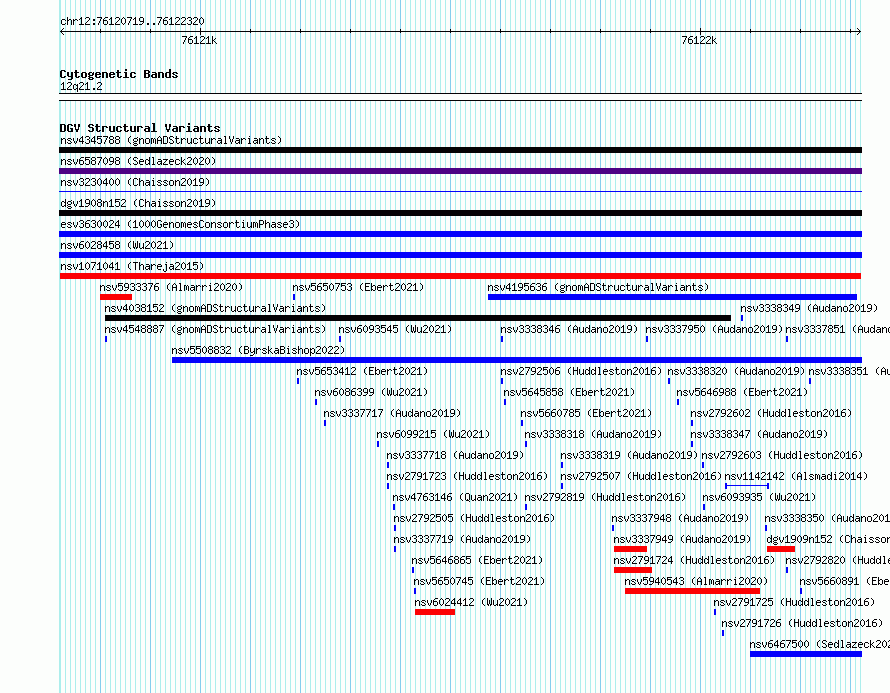The height and width of the screenshot is (693, 890).
Task: Select the red nsv1071041 Thareja2015 bar
Action: pos(460,276)
